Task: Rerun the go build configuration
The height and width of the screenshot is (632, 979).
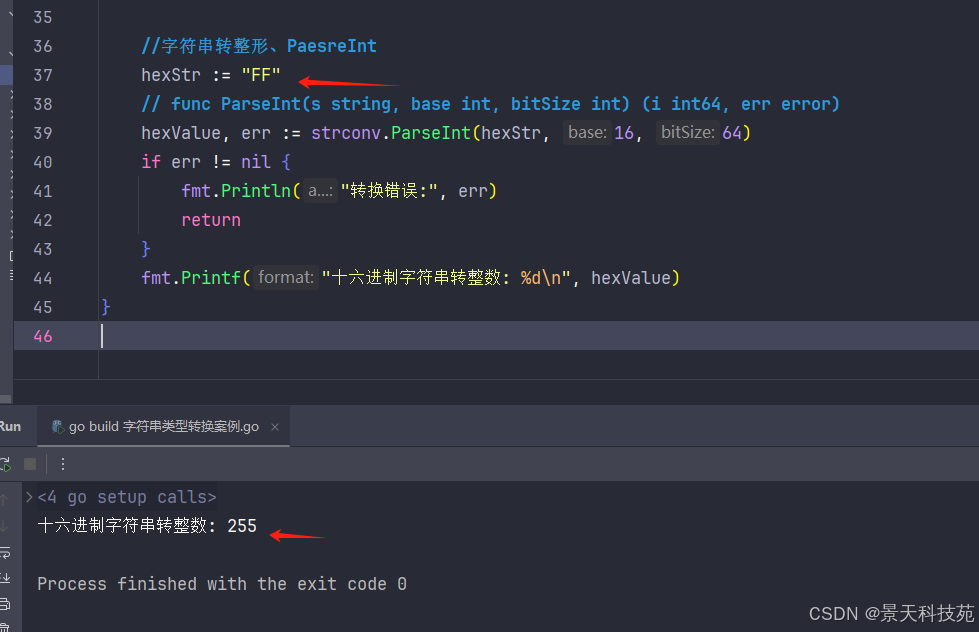Action: [5, 464]
